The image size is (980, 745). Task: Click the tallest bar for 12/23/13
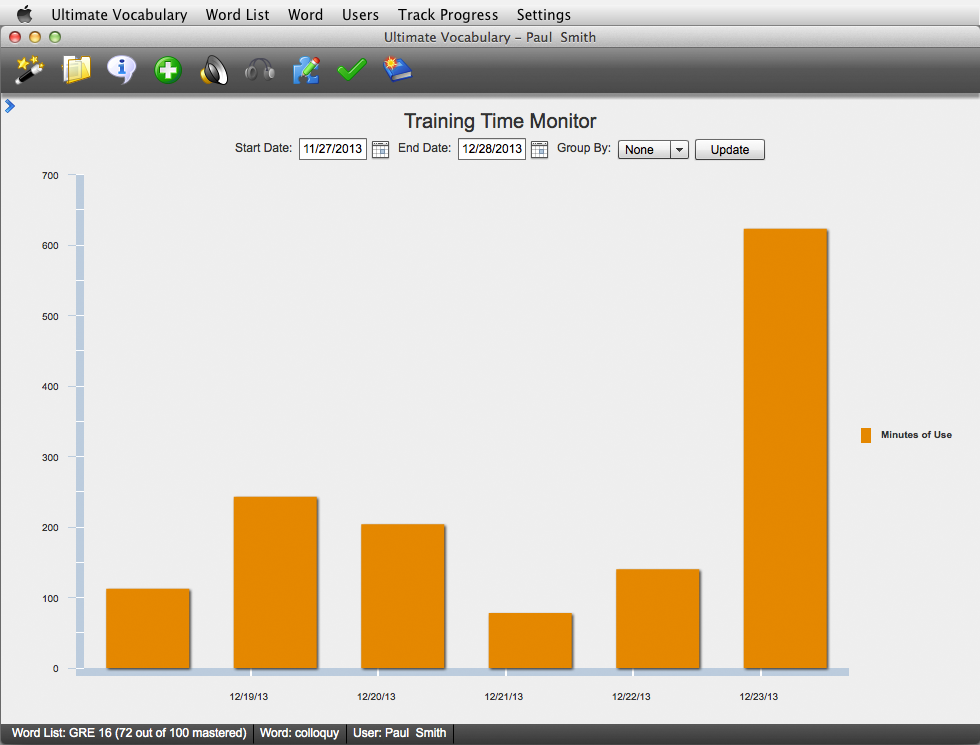(x=785, y=448)
